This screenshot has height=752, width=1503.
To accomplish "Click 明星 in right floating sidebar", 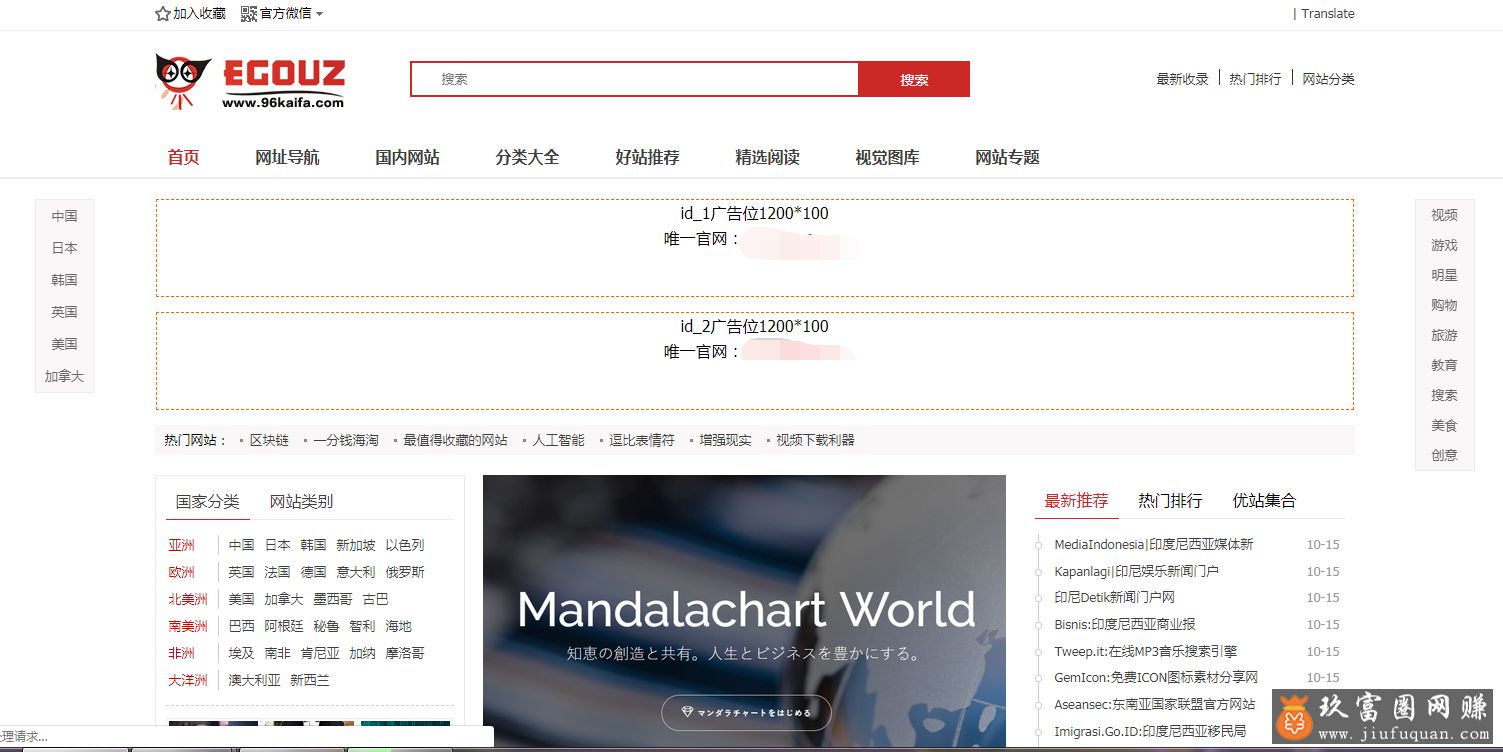I will click(1444, 275).
